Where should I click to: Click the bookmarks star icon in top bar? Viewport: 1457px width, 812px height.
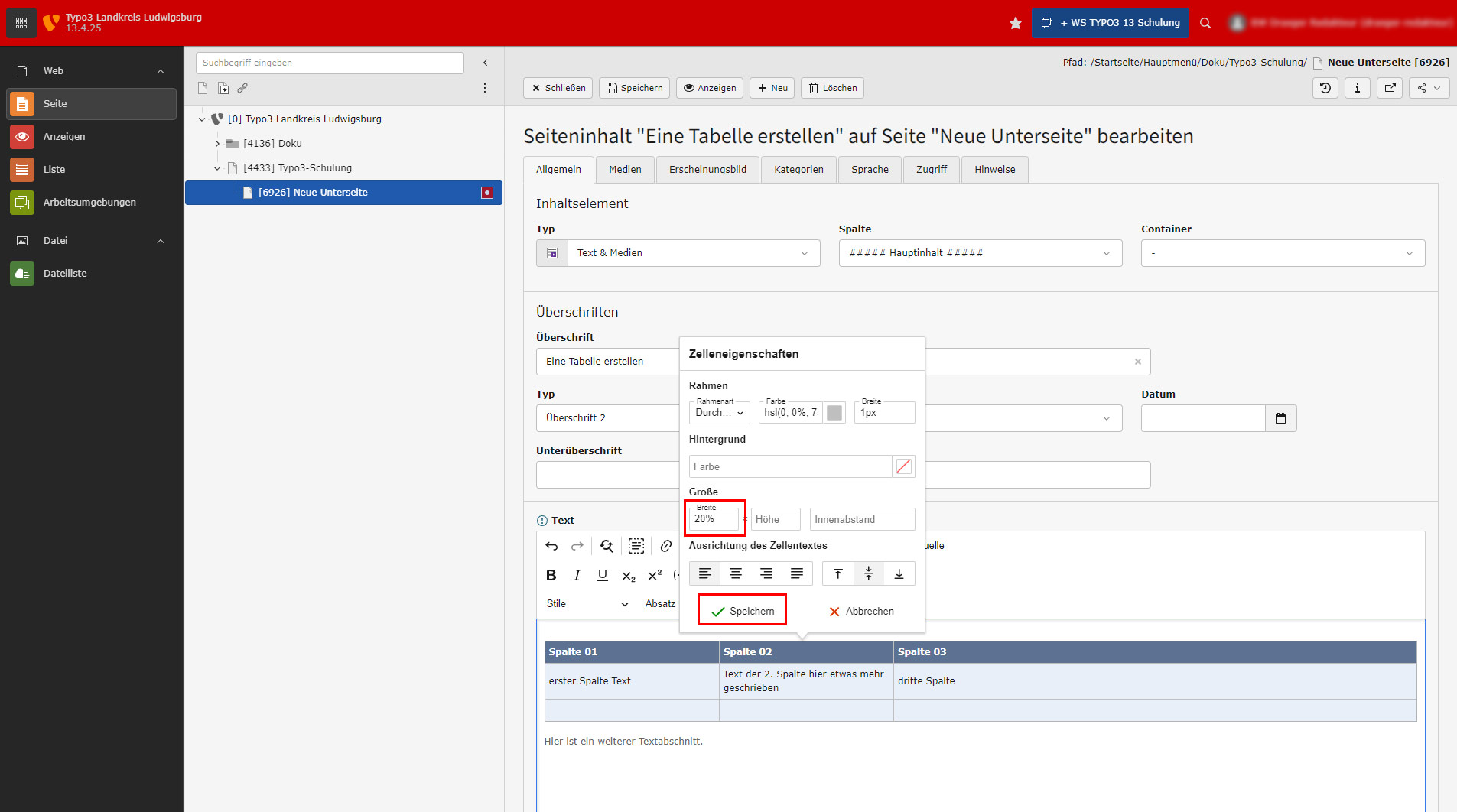pyautogui.click(x=1015, y=23)
